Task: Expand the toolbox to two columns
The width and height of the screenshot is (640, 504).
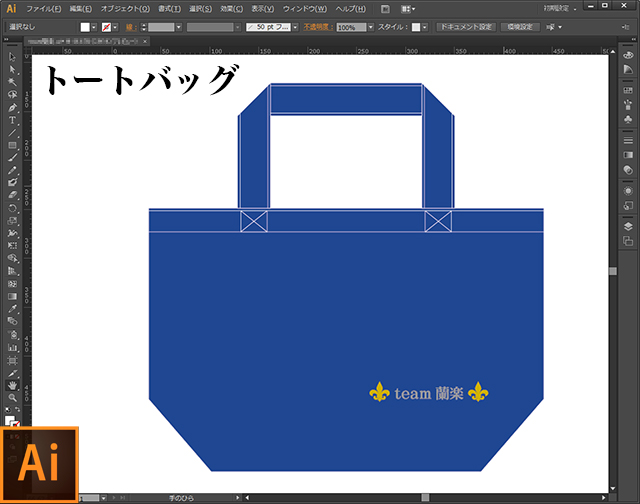Action: click(6, 39)
